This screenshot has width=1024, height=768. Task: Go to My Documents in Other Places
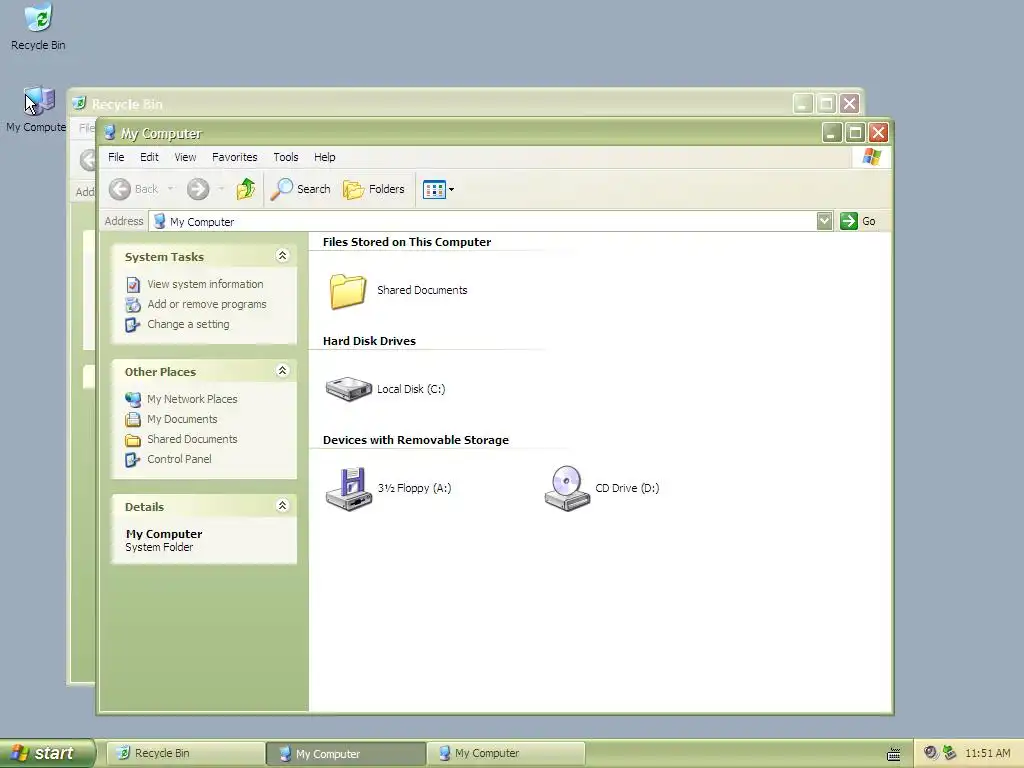(182, 419)
